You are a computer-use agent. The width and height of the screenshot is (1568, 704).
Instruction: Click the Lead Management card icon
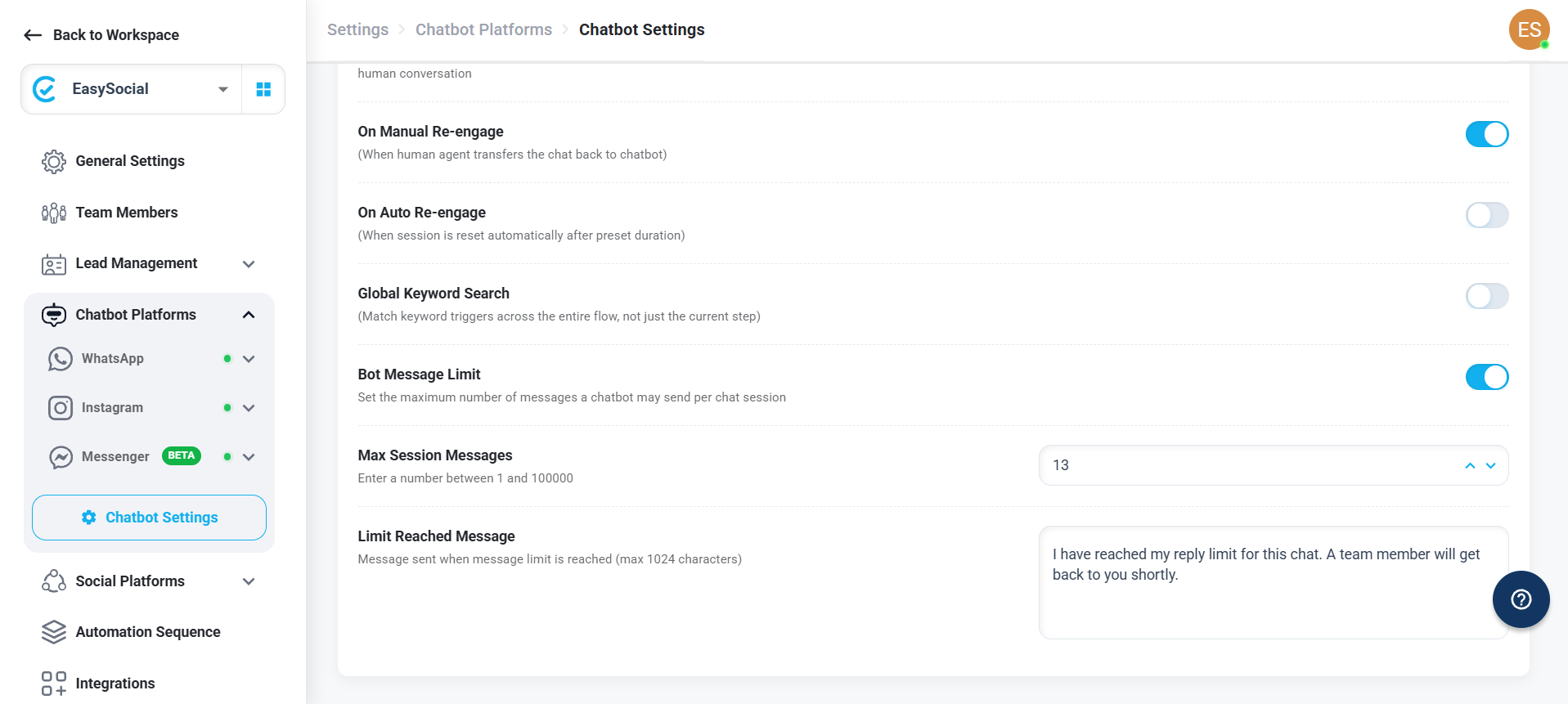point(54,264)
